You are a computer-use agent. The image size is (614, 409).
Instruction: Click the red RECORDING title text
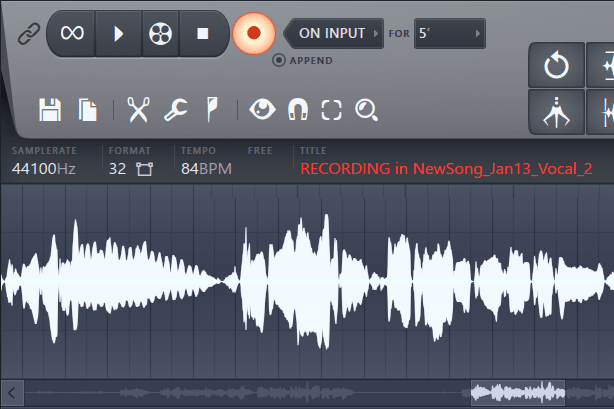click(x=446, y=169)
